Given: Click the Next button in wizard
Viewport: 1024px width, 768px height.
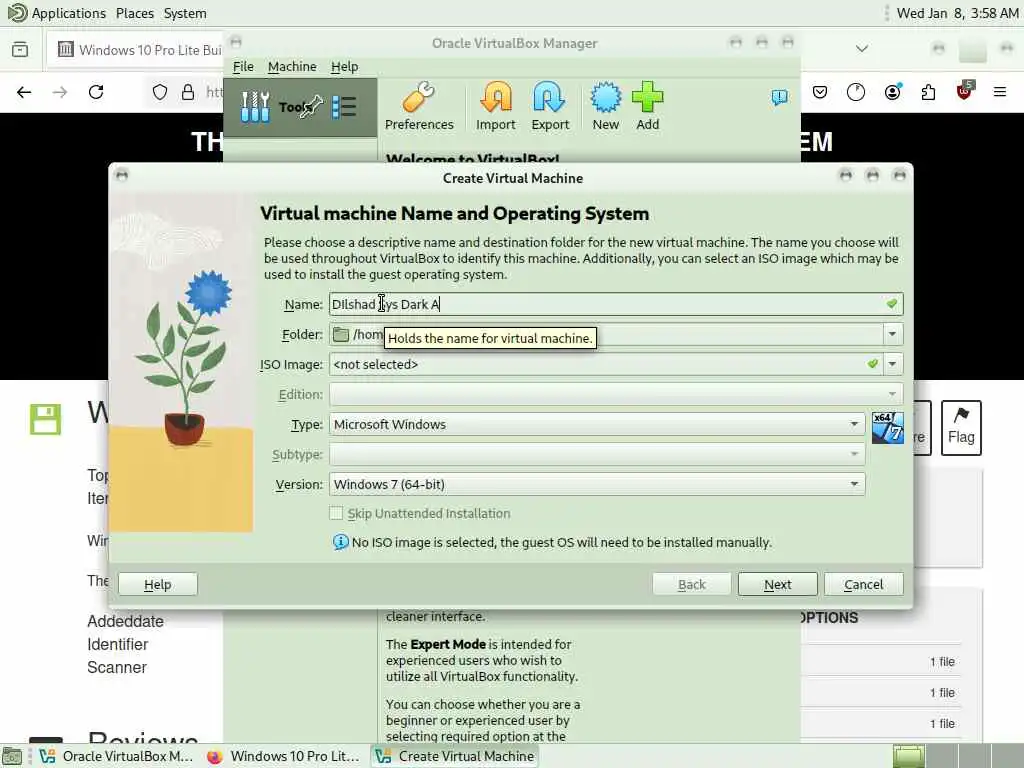Looking at the screenshot, I should (x=777, y=584).
